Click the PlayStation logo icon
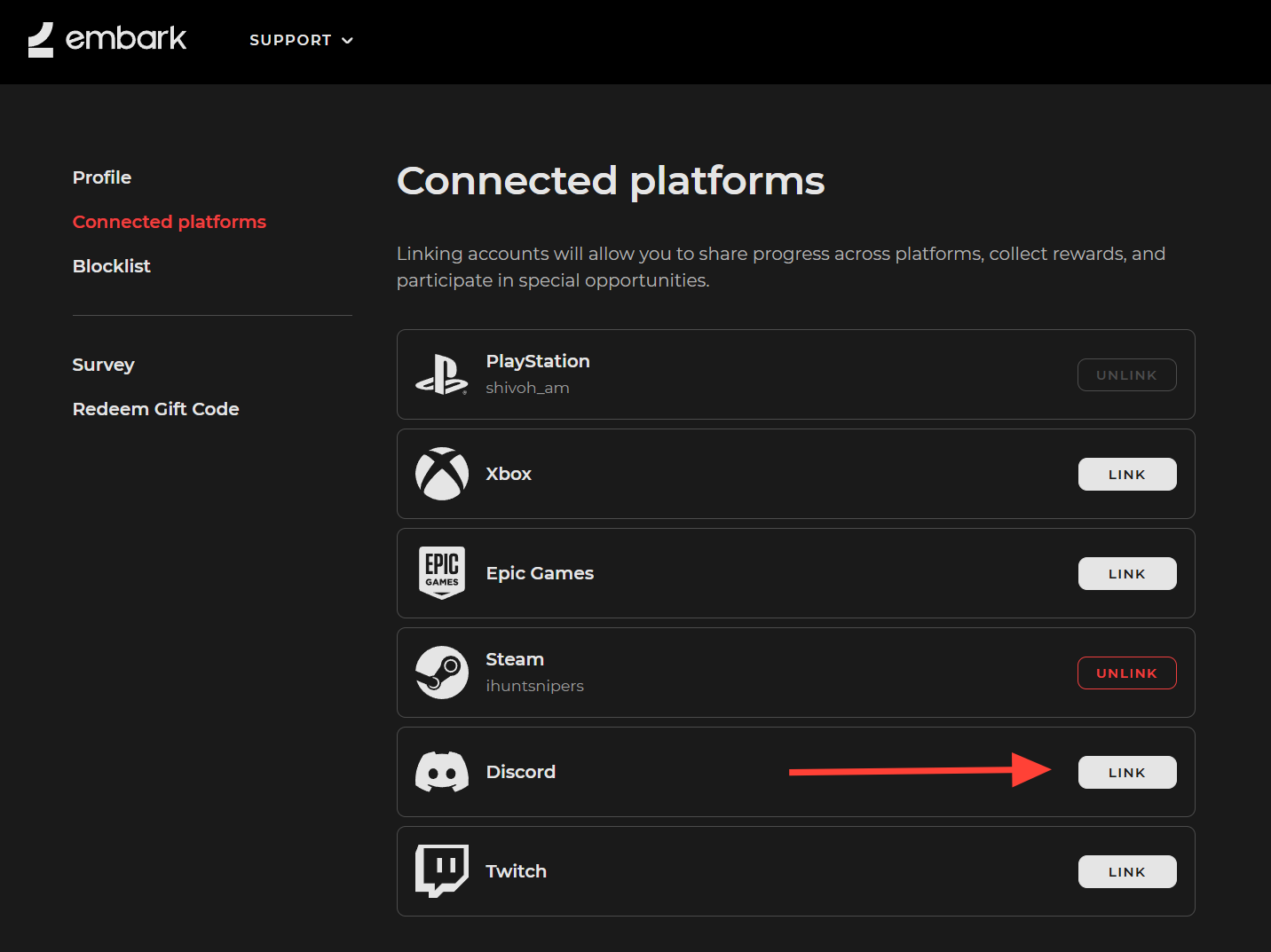 441,374
